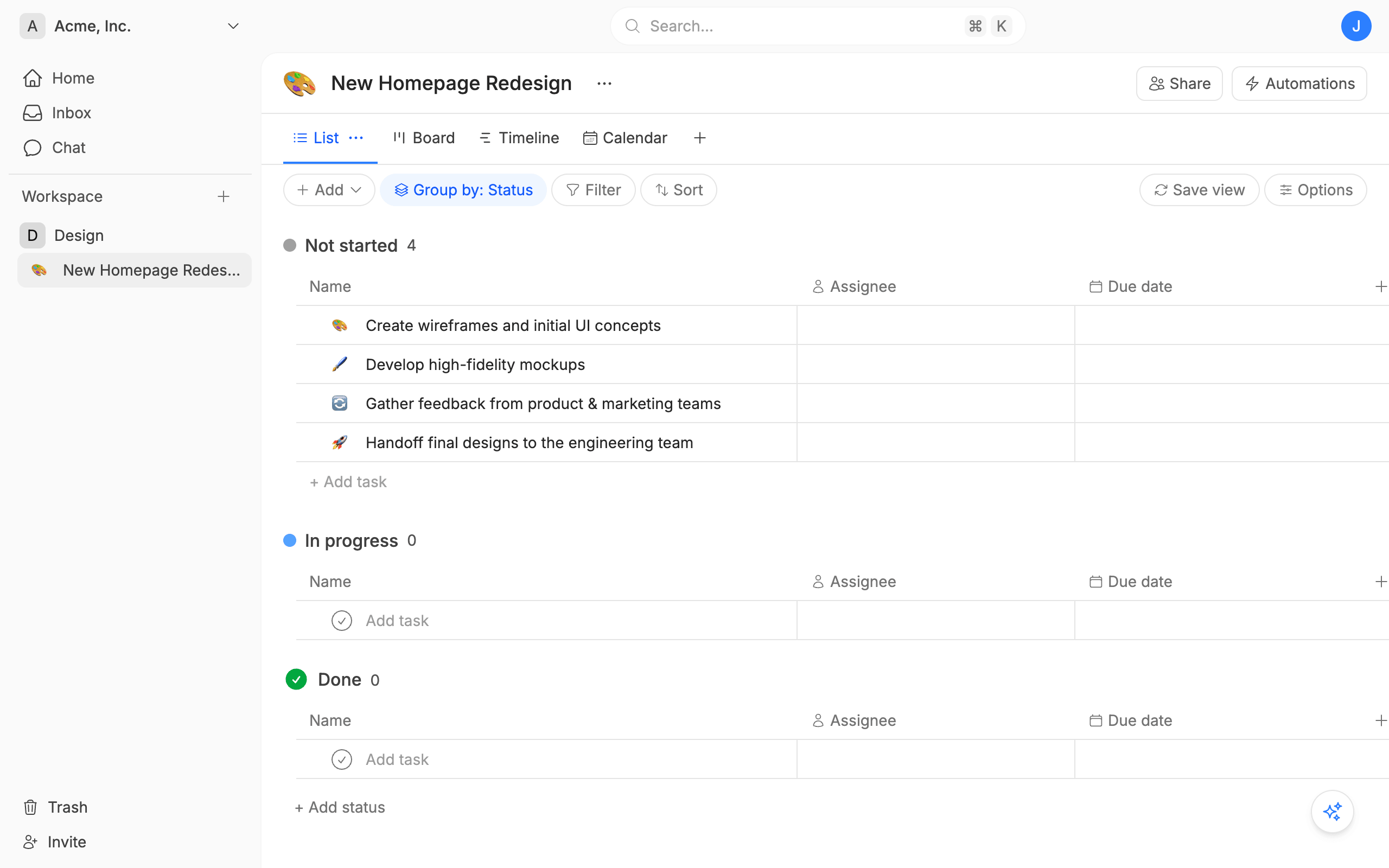Switch to the List view tab
1389x868 pixels.
click(316, 138)
